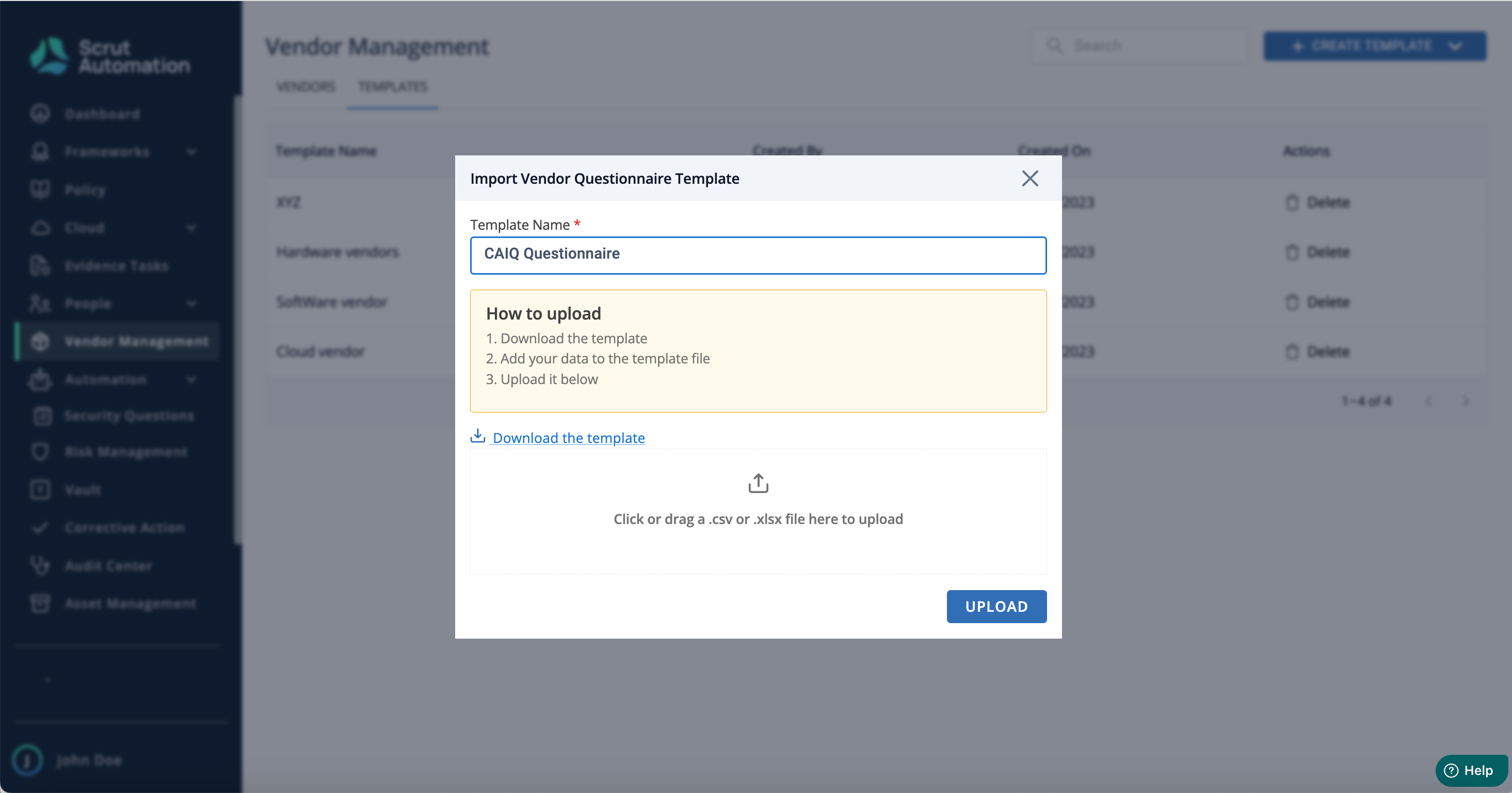Click the Corrective Action checkmark icon
Image resolution: width=1512 pixels, height=793 pixels.
click(x=40, y=528)
